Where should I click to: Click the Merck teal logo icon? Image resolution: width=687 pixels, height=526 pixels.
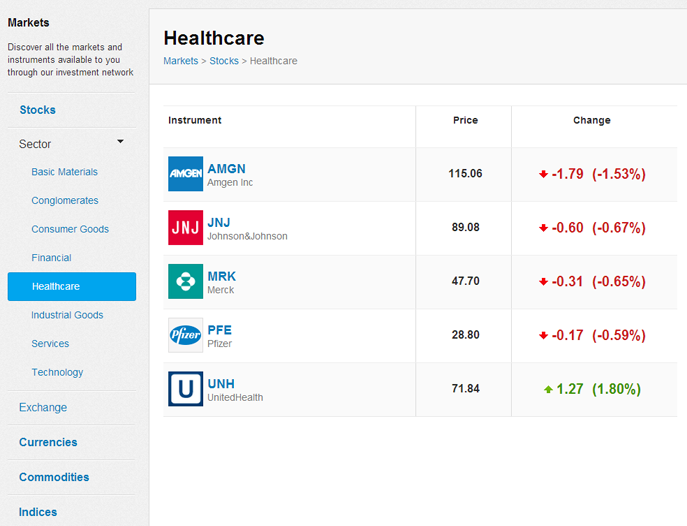click(x=185, y=281)
